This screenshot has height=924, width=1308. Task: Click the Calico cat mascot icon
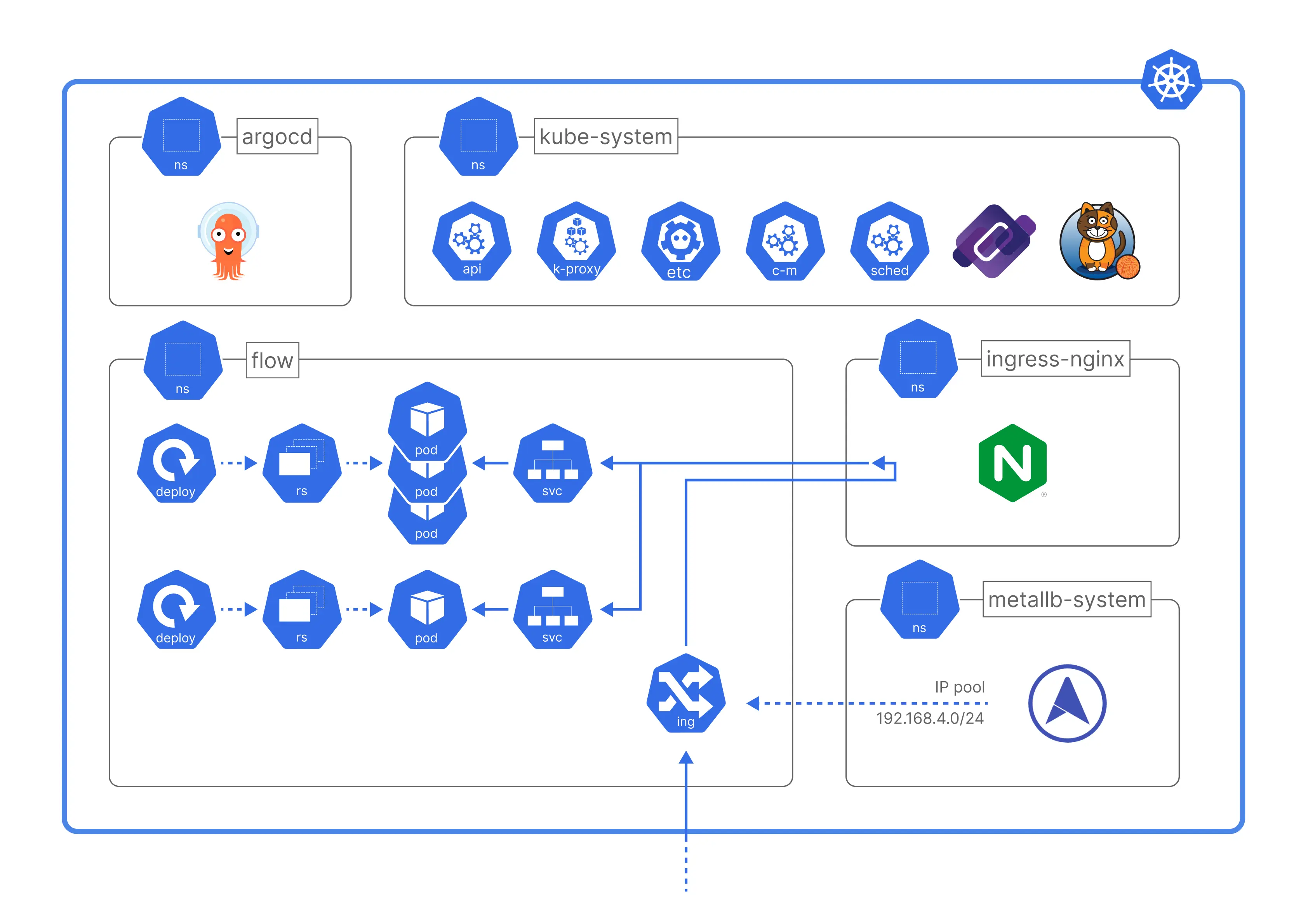[x=1099, y=241]
